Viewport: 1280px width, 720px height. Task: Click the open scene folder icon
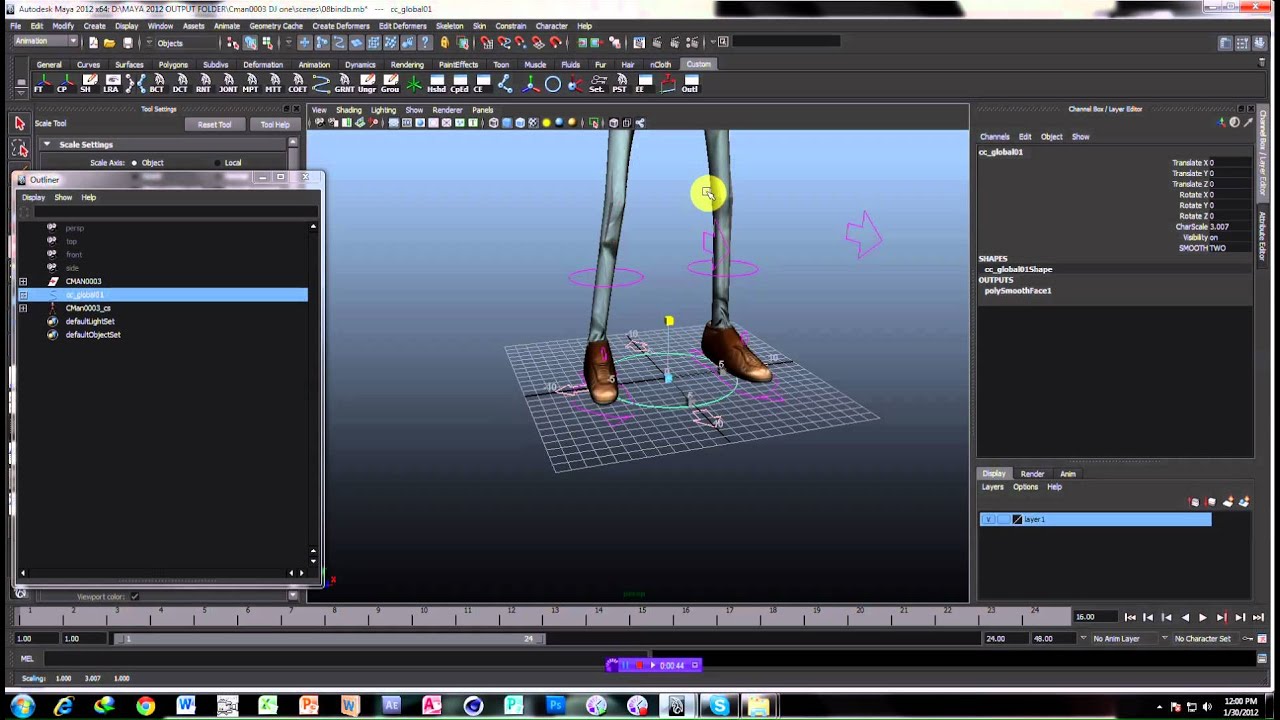pyautogui.click(x=109, y=42)
